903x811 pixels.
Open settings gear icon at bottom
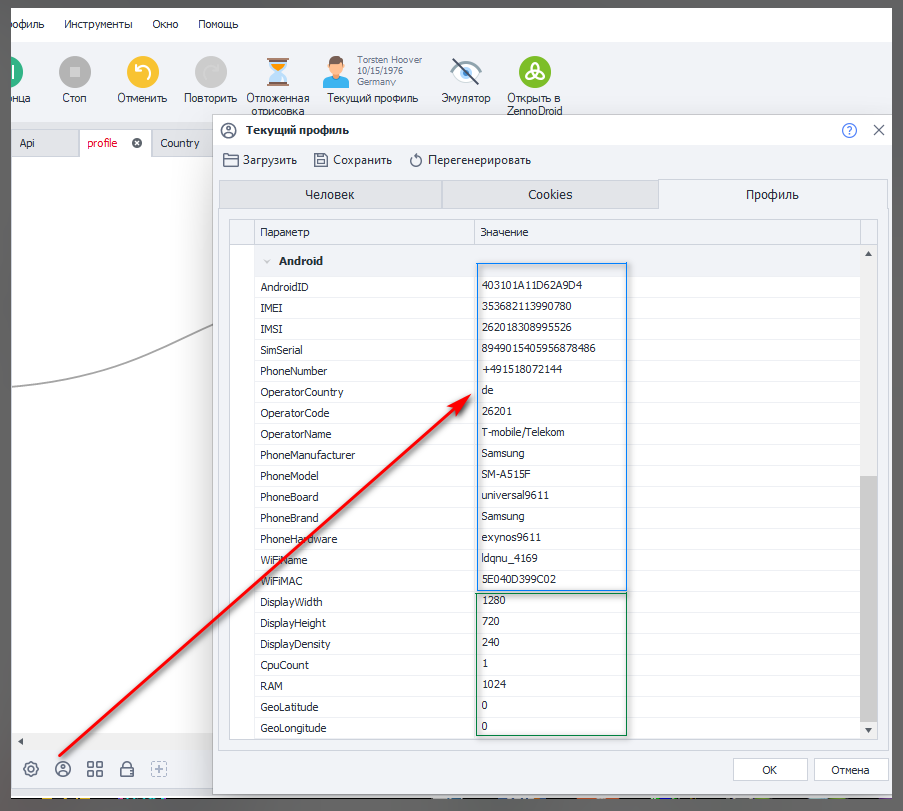[x=31, y=769]
